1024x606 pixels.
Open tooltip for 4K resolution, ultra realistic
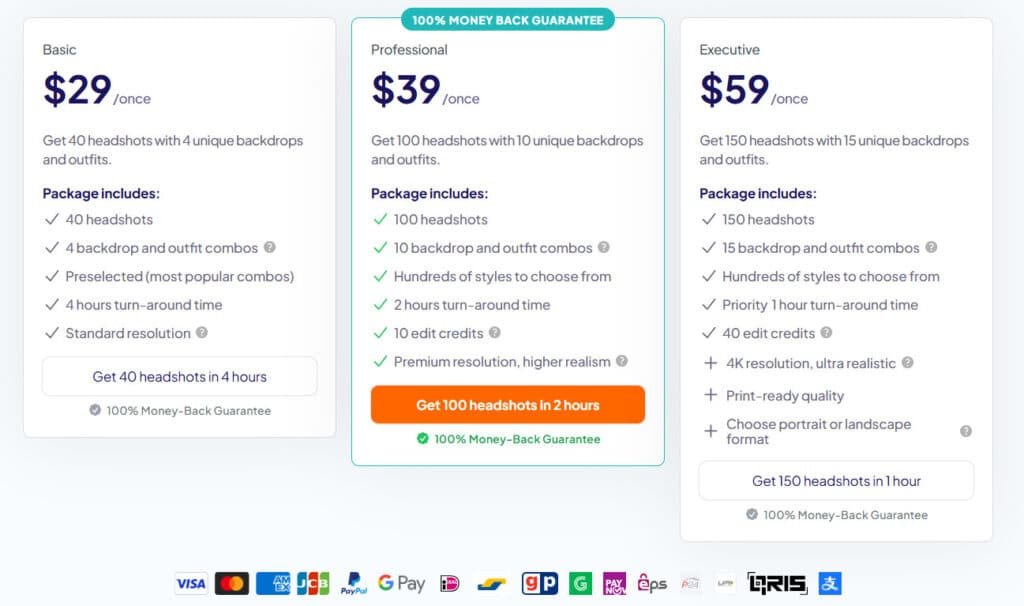coord(907,363)
